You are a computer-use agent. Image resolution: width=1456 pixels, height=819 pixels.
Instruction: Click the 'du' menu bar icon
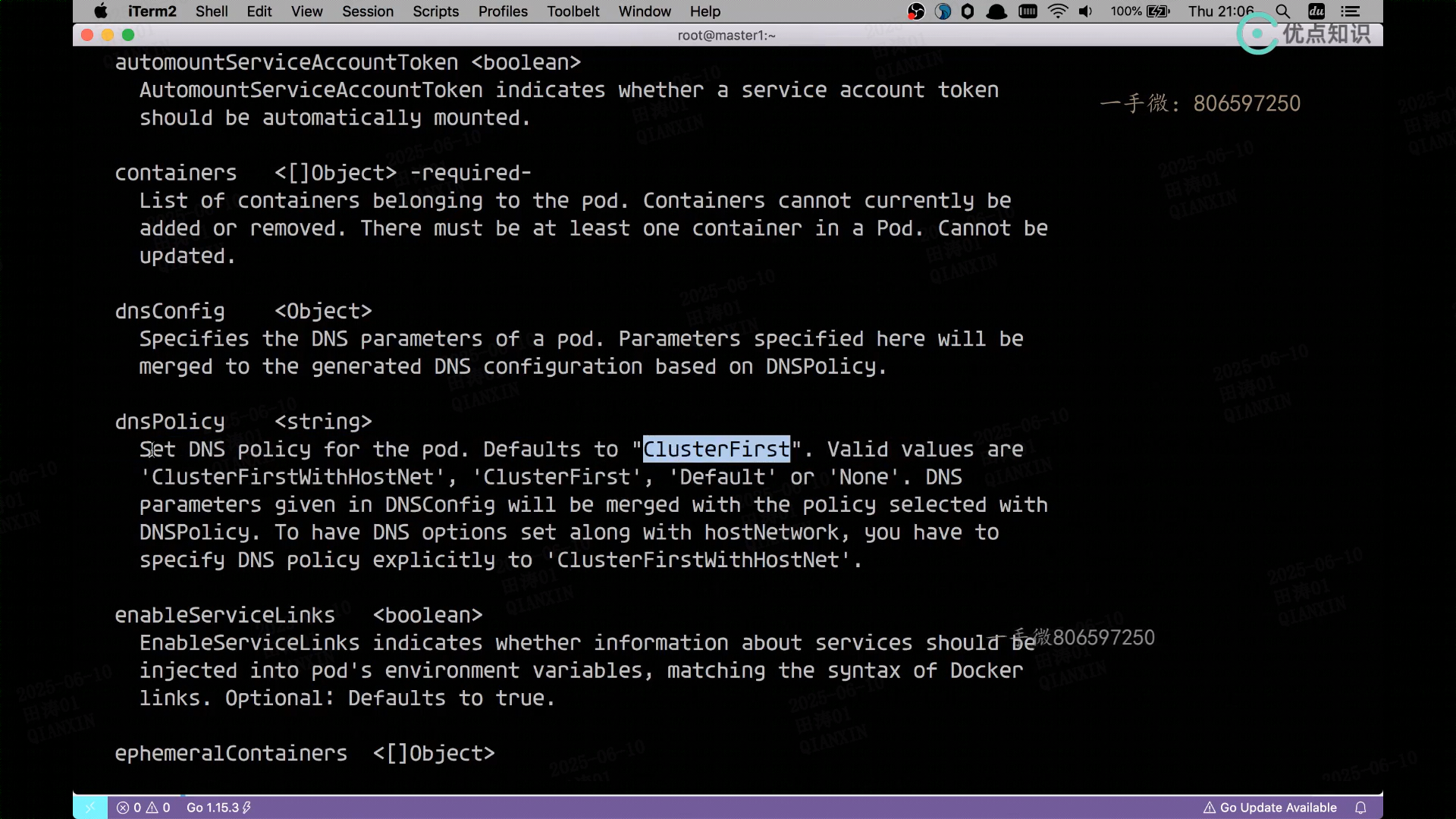point(1316,11)
